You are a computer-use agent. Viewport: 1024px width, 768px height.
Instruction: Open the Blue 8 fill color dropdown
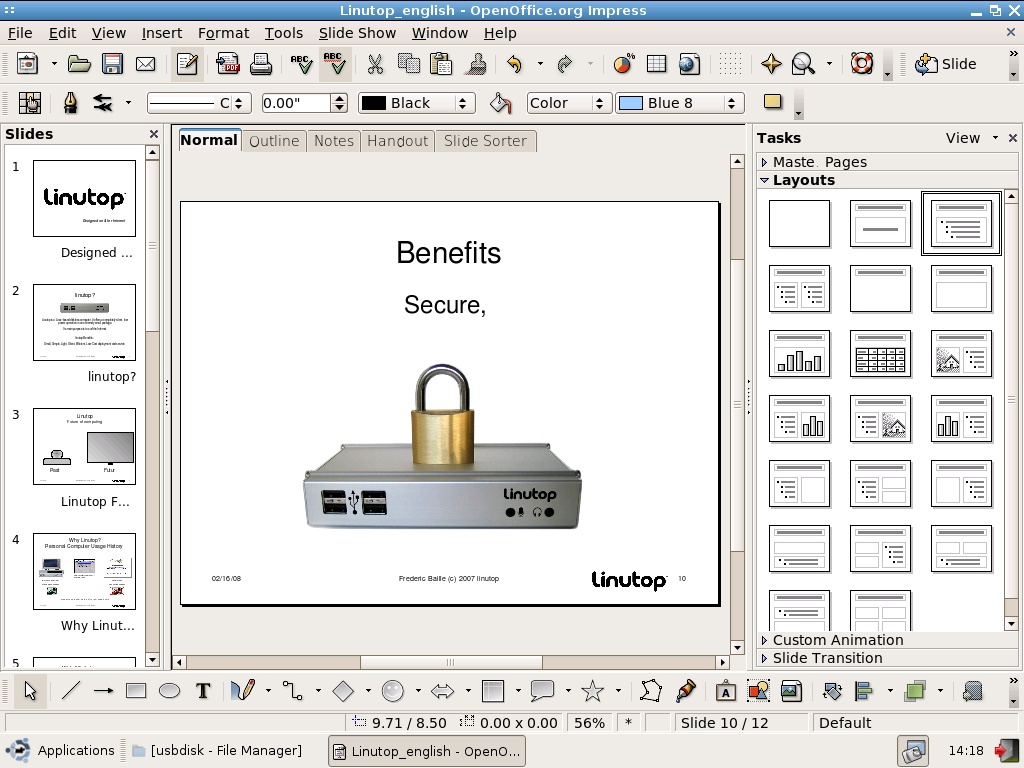(680, 103)
